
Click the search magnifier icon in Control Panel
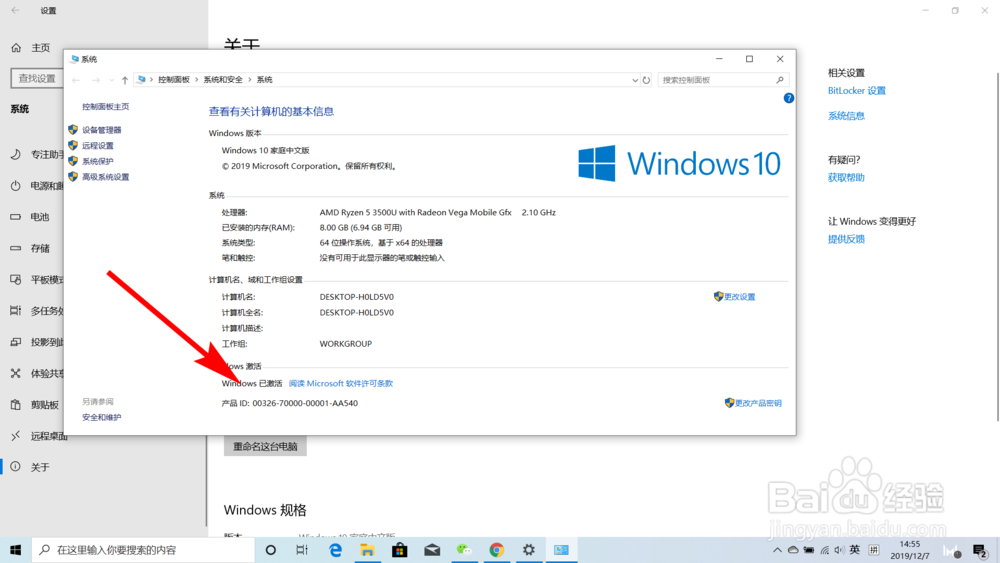pyautogui.click(x=780, y=80)
